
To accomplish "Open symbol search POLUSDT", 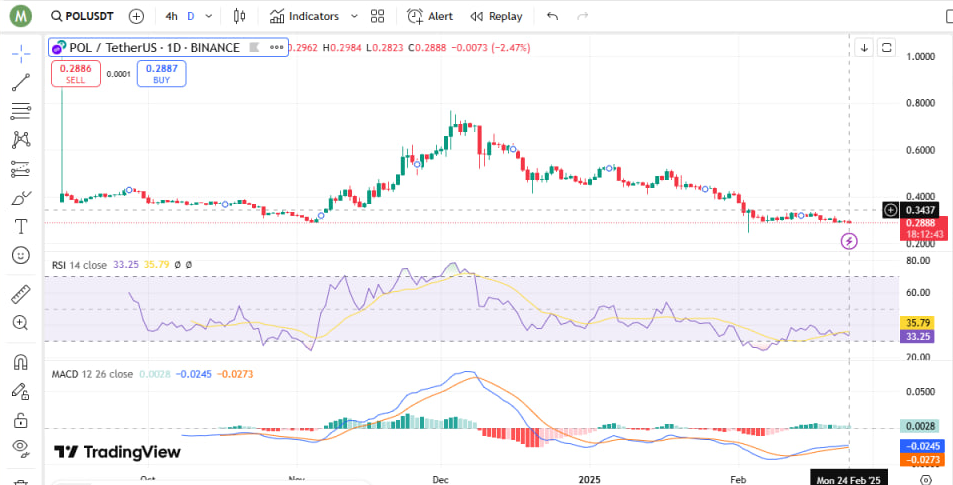I will coord(83,16).
